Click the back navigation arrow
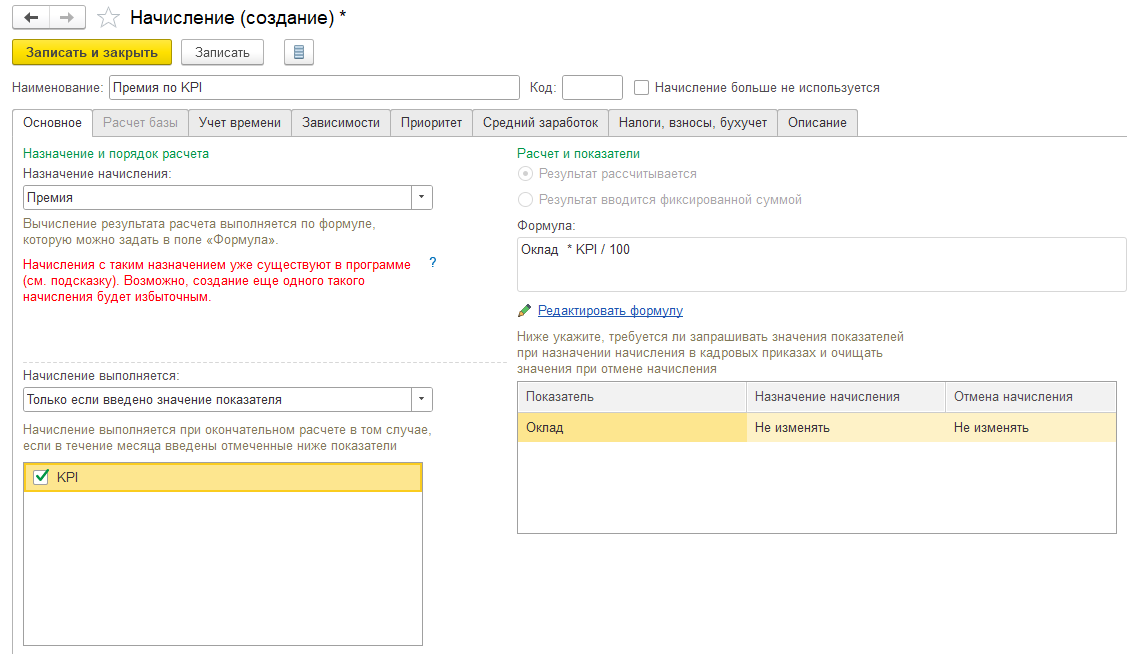 pyautogui.click(x=31, y=17)
